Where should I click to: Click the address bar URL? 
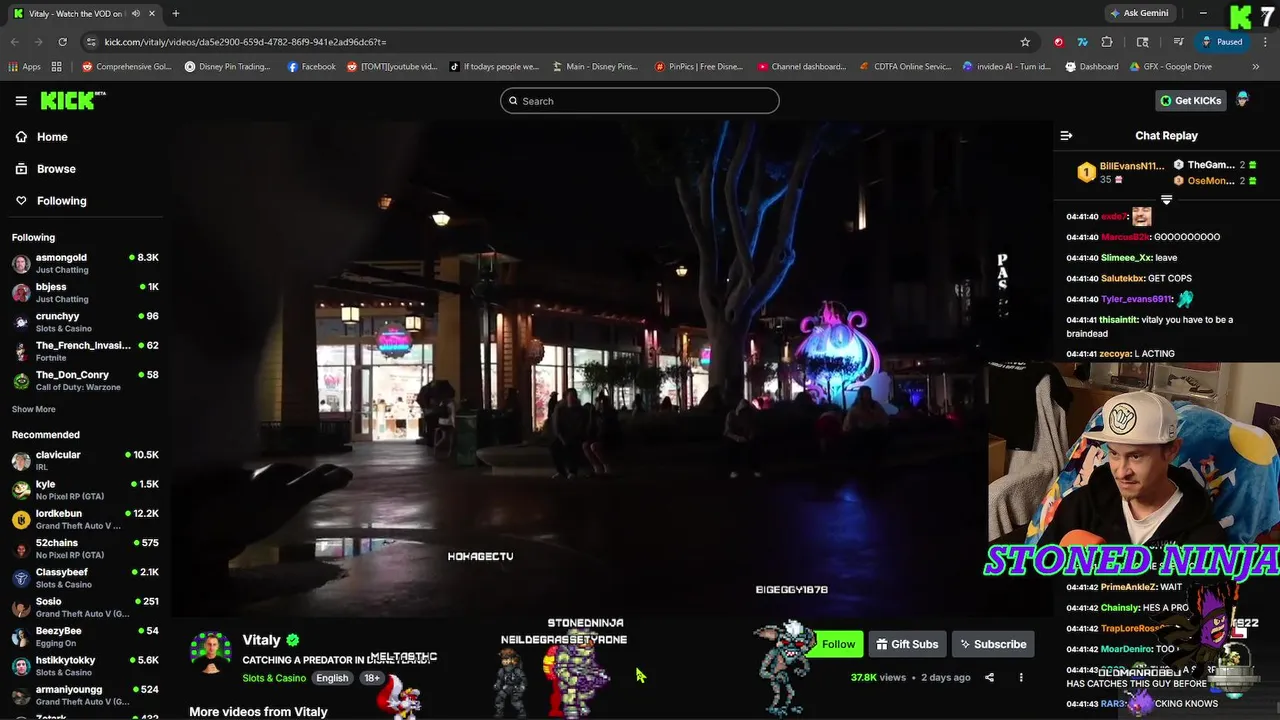(245, 42)
